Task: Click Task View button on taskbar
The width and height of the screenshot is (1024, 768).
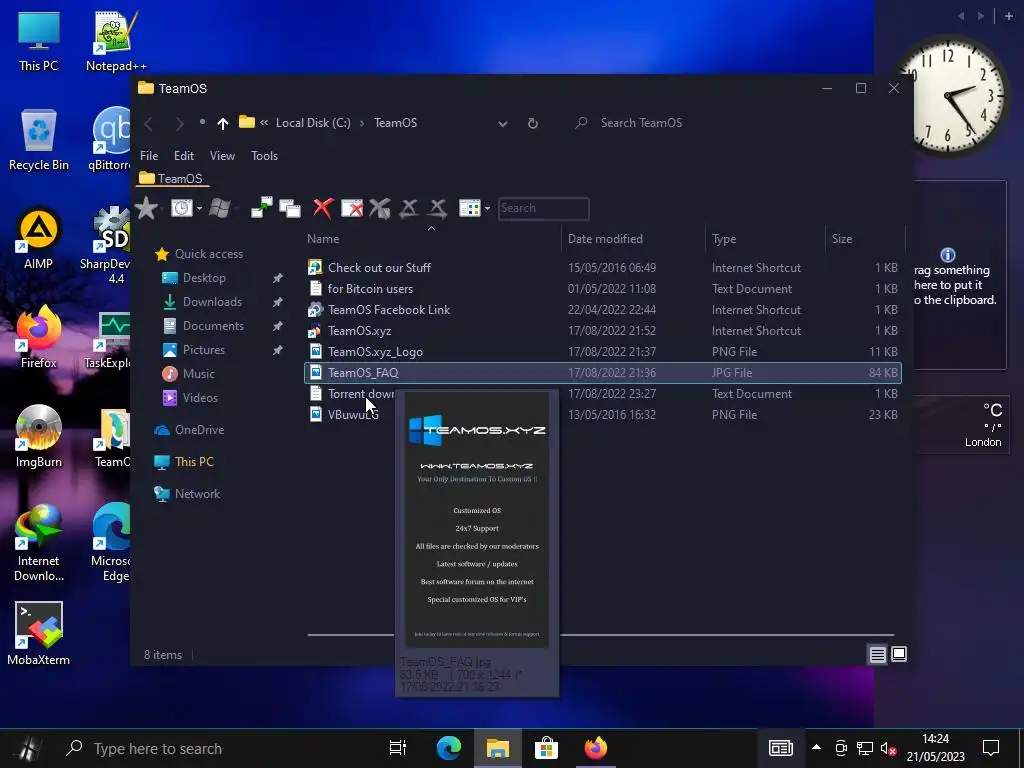Action: pyautogui.click(x=398, y=748)
